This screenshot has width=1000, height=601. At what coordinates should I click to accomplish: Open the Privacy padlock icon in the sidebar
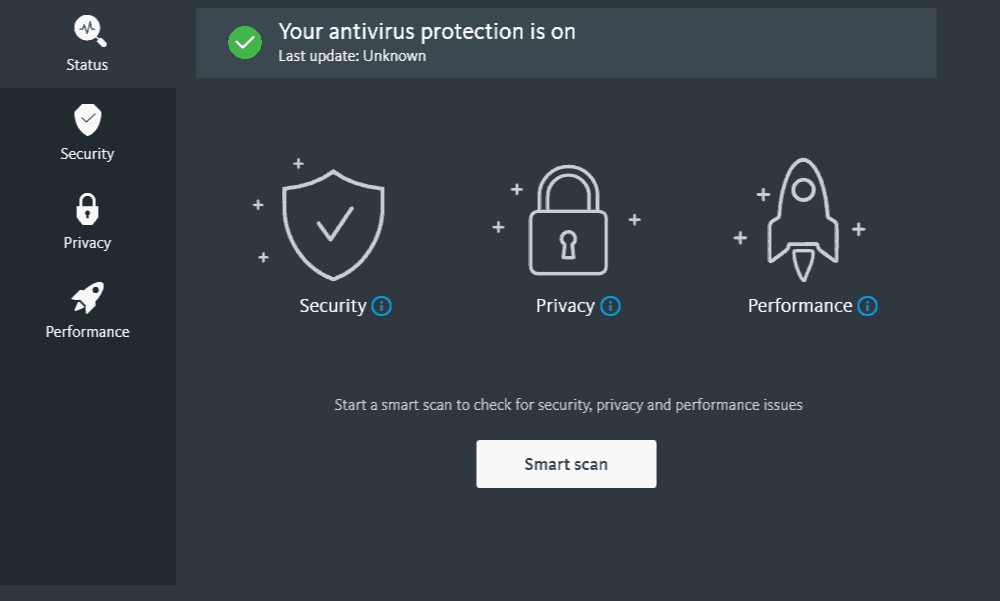click(x=87, y=209)
